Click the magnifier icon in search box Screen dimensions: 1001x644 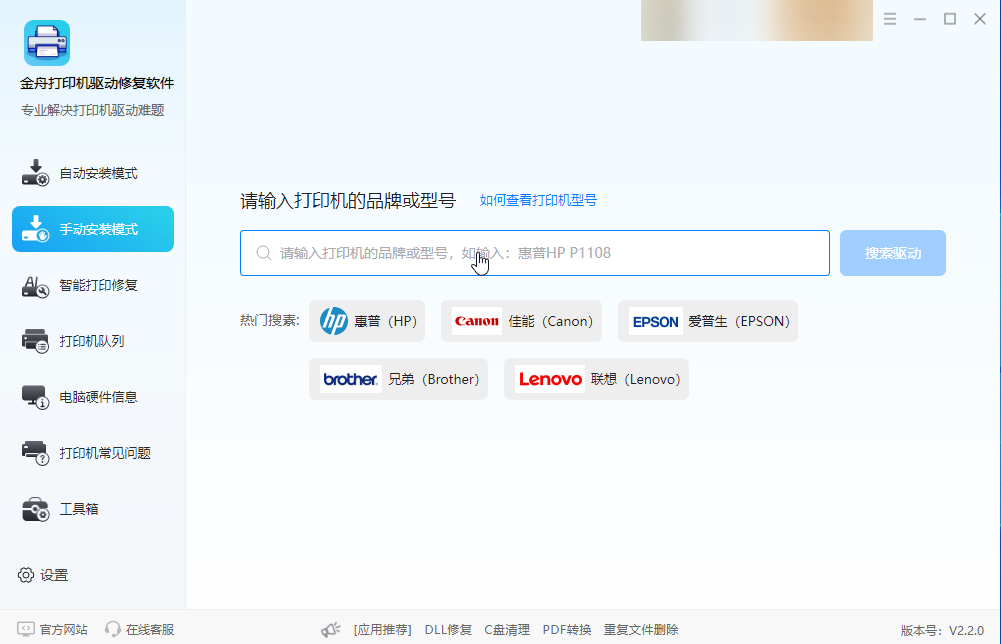[x=264, y=253]
